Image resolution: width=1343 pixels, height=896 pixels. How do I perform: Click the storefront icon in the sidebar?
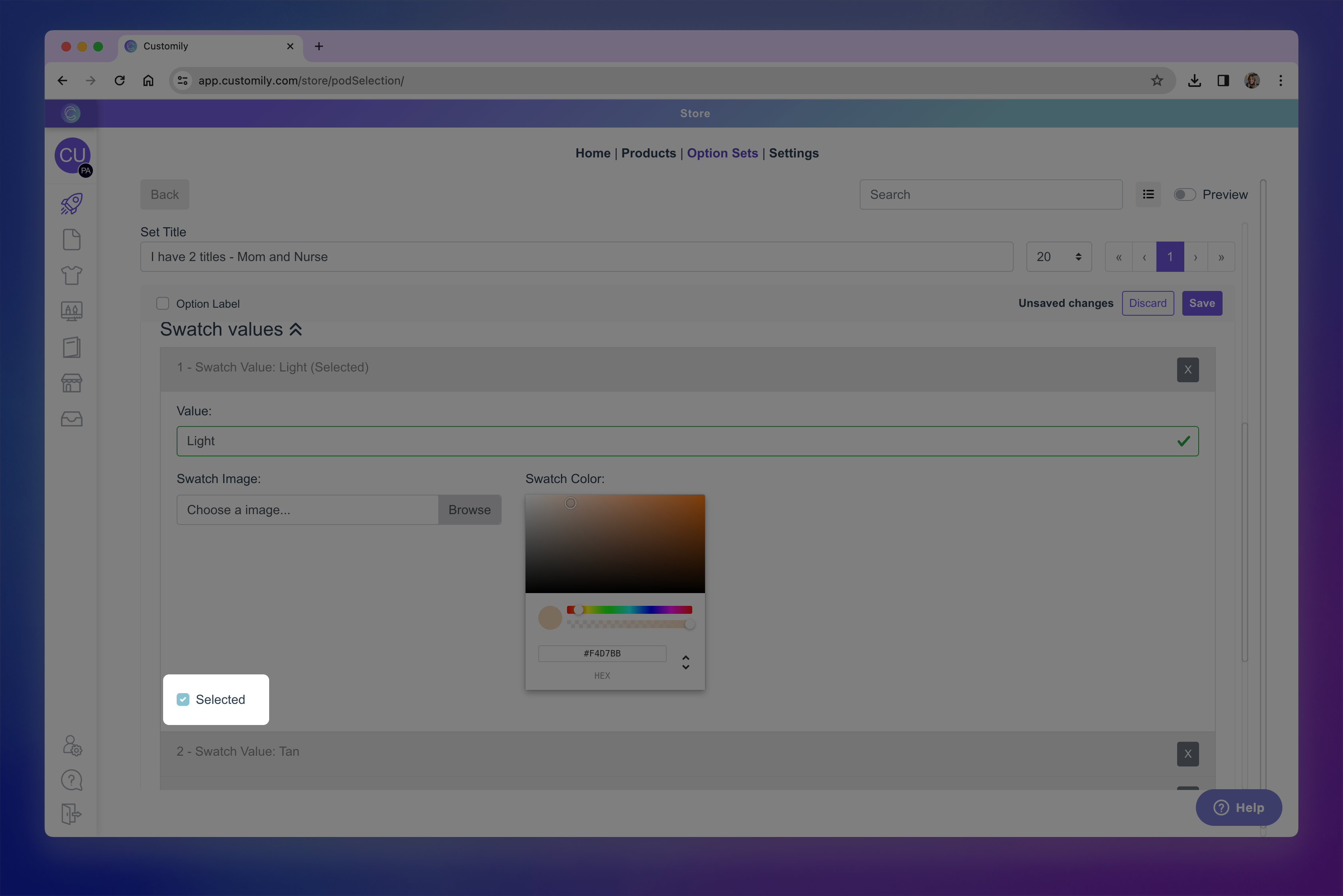click(x=71, y=383)
